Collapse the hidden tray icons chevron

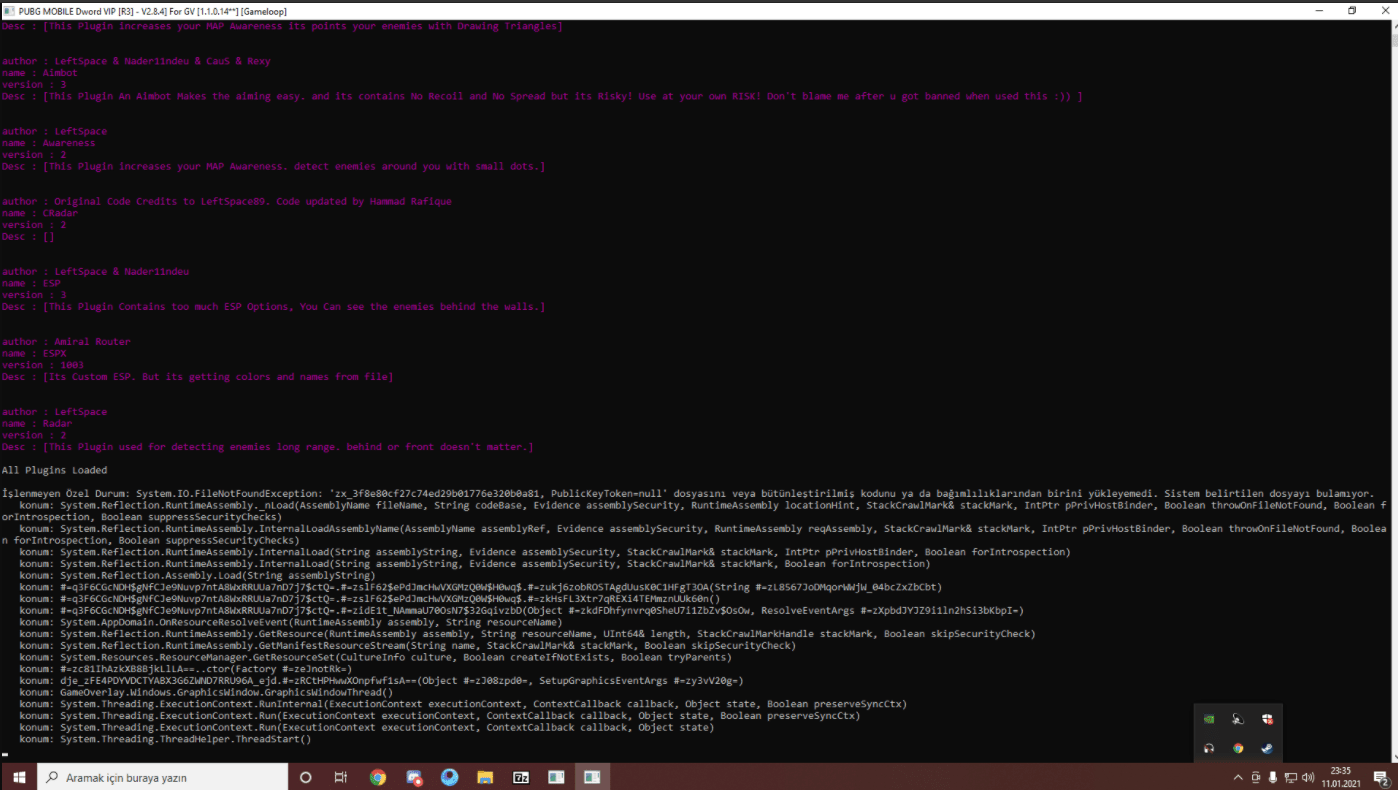[x=1238, y=777]
